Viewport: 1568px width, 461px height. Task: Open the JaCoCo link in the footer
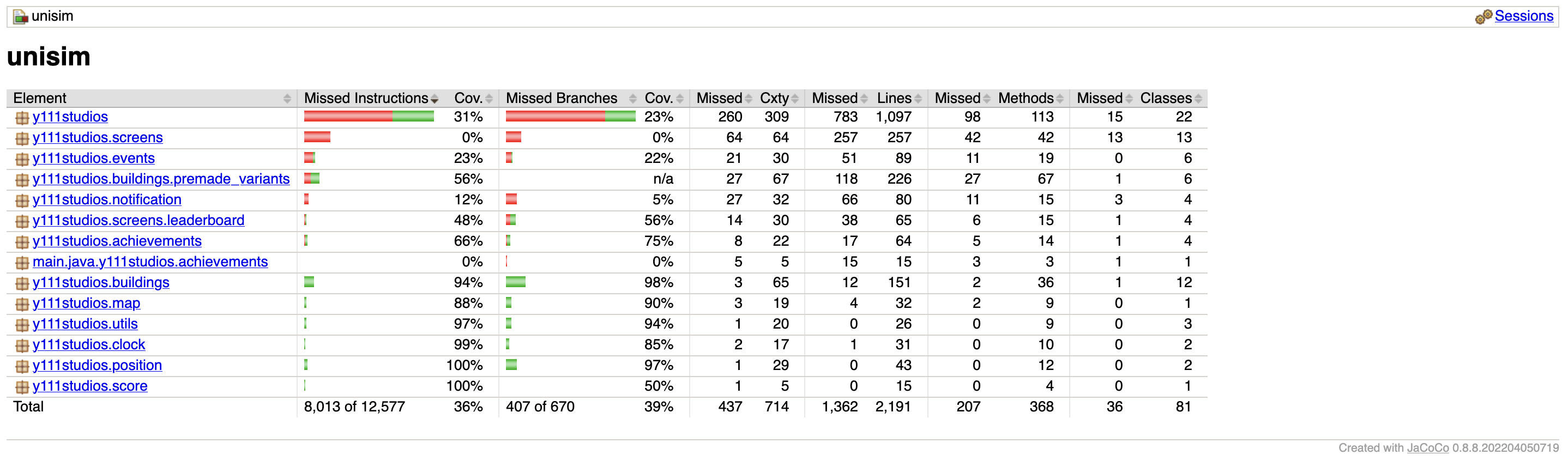pos(1427,448)
